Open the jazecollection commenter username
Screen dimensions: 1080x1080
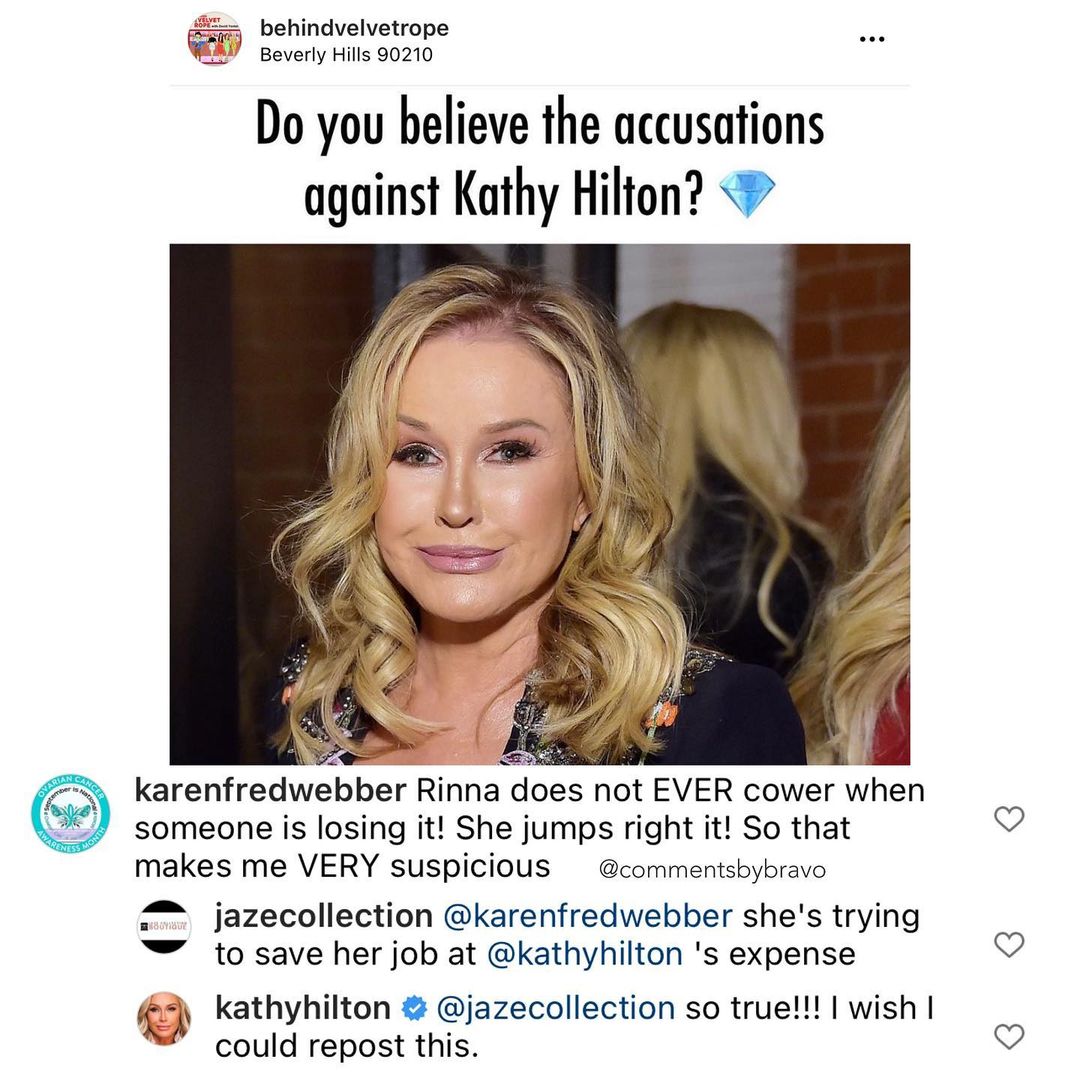coord(324,917)
